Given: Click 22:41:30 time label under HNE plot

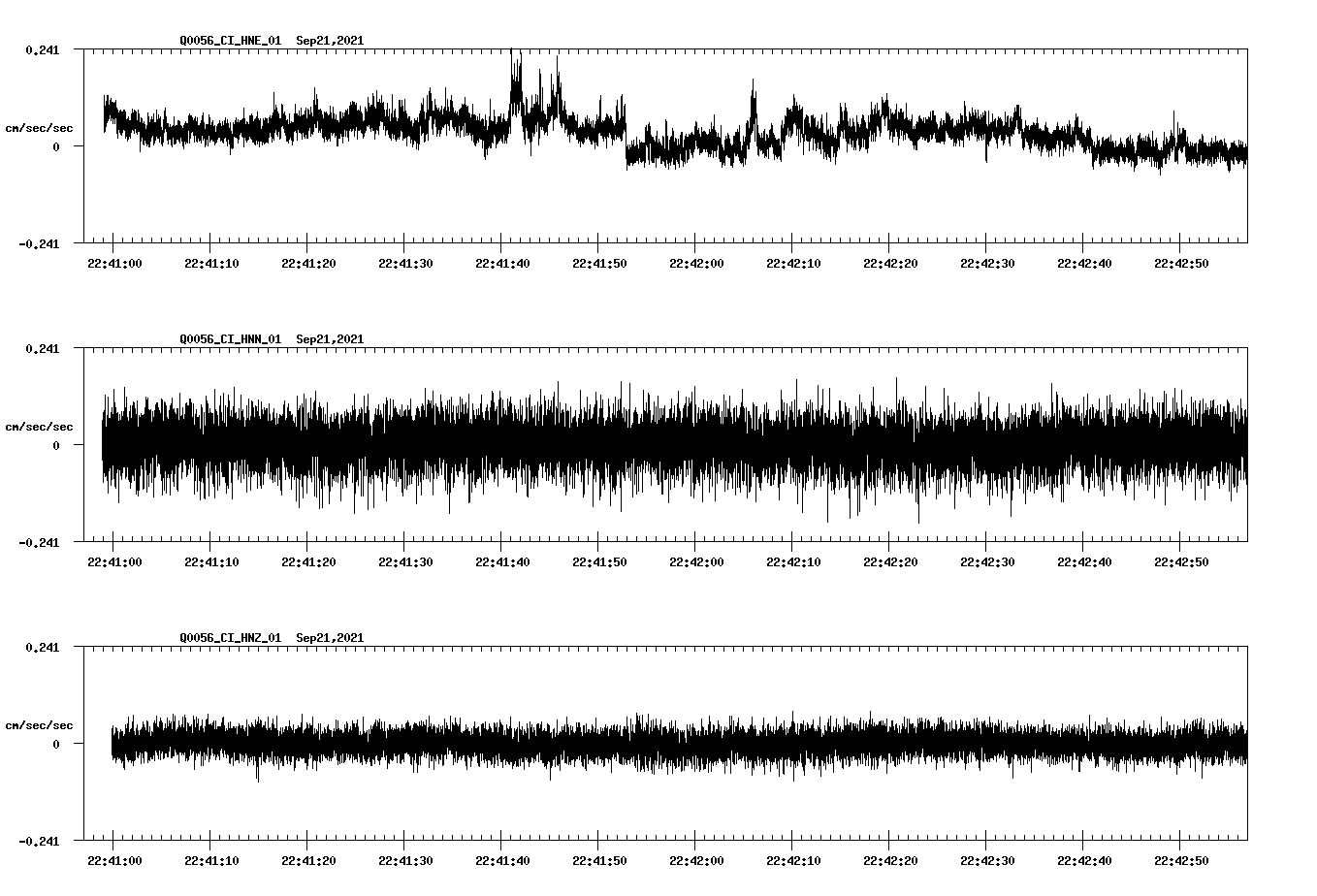Looking at the screenshot, I should (405, 263).
